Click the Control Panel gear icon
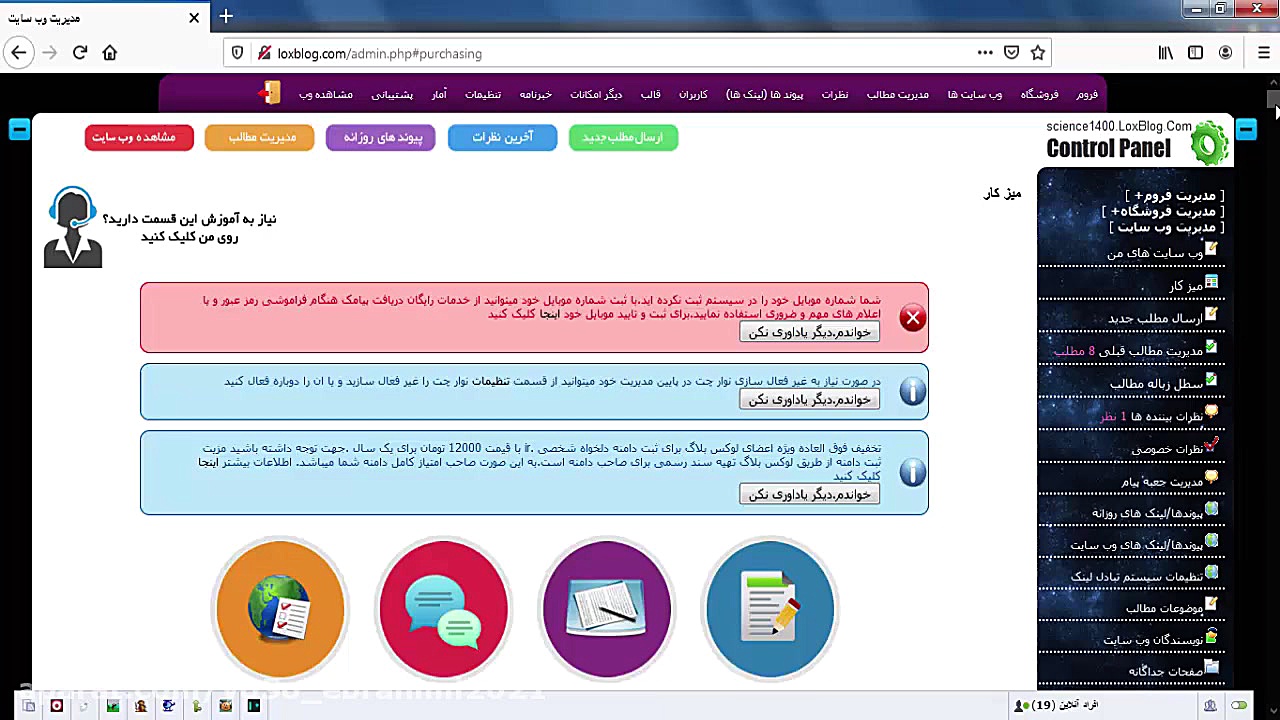The height and width of the screenshot is (720, 1280). tap(1209, 143)
